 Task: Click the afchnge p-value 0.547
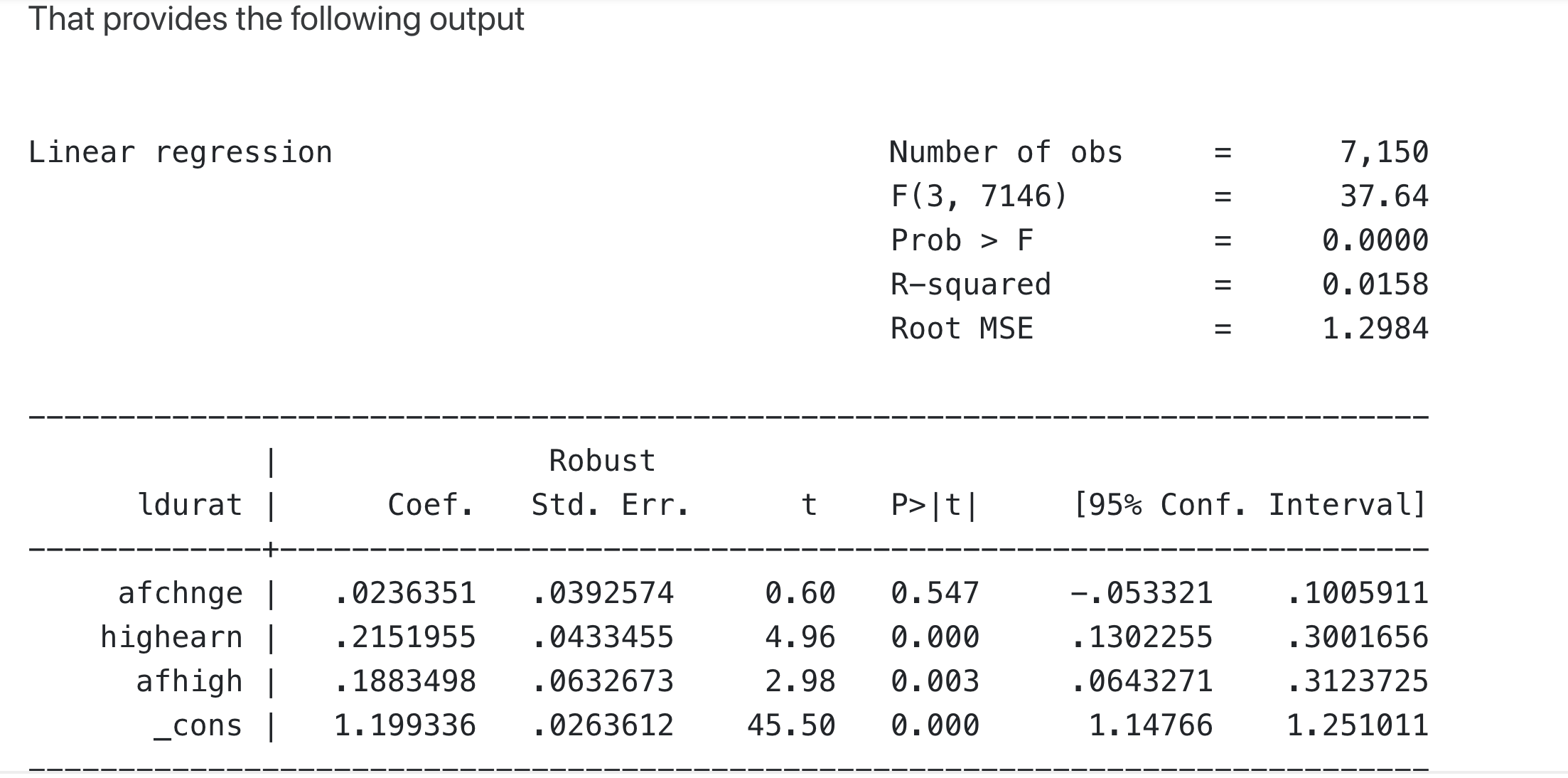point(935,593)
